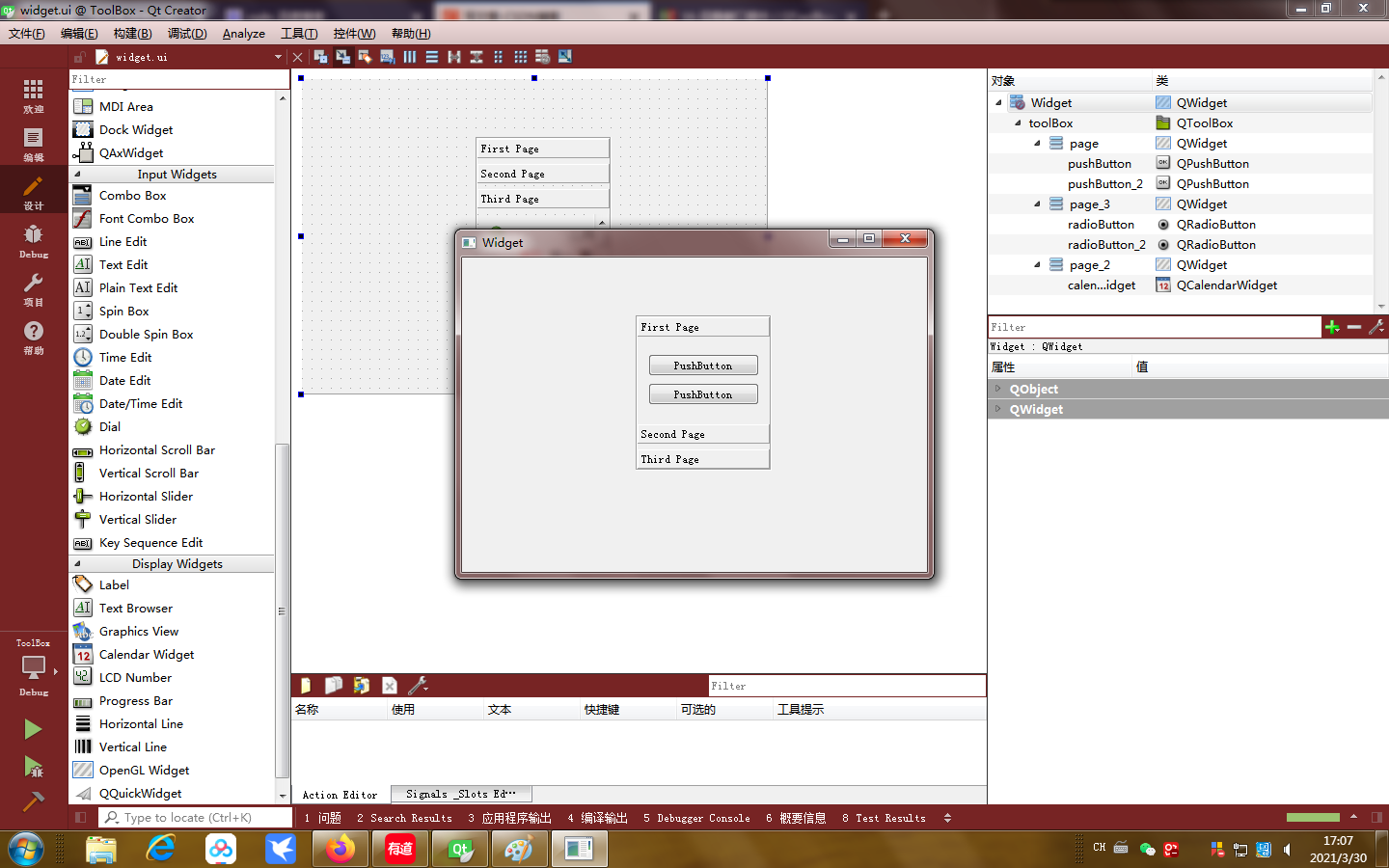Open the widget.ui document selector dropdown

click(278, 56)
